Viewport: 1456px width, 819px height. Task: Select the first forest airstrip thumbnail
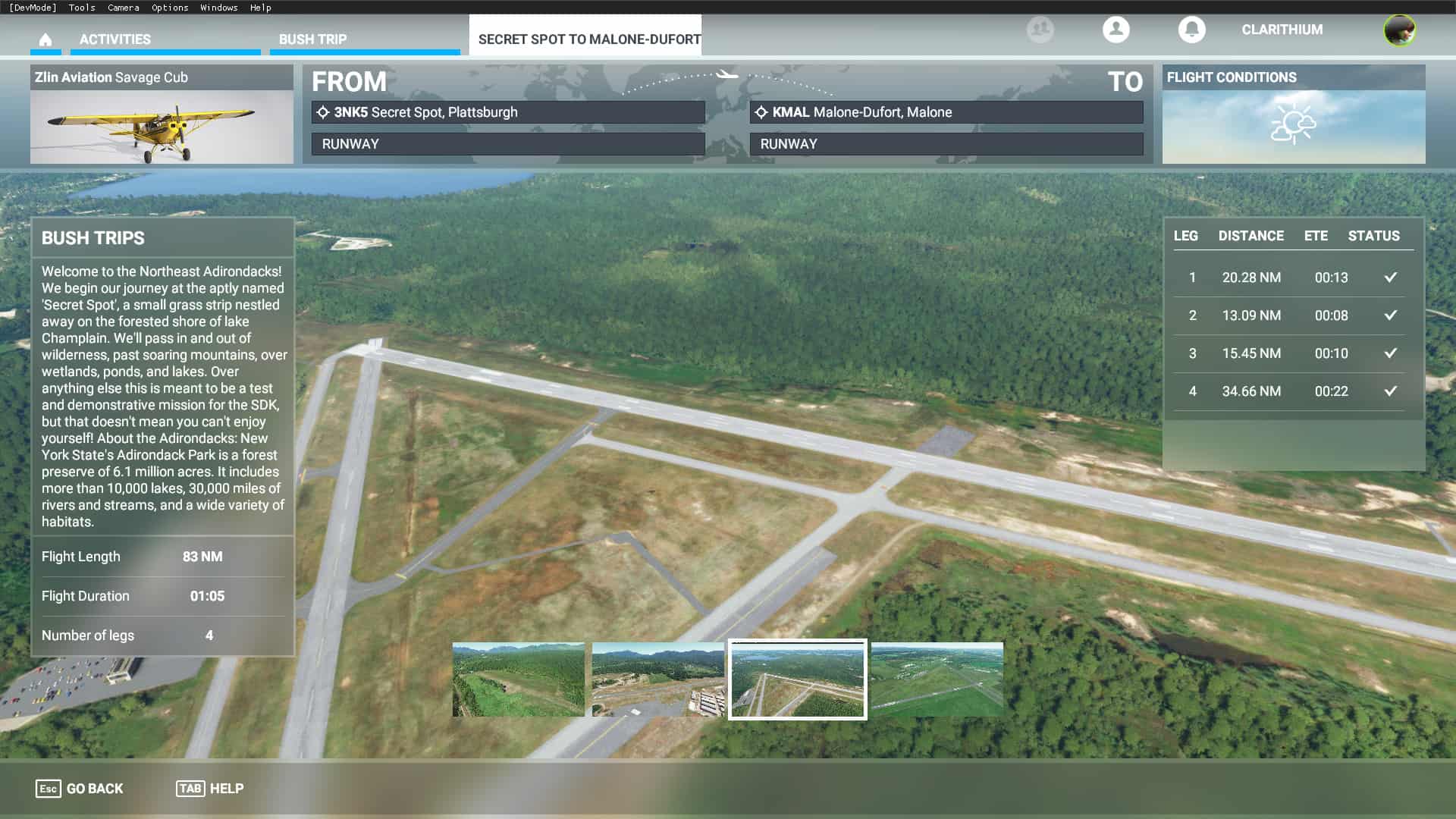(x=518, y=679)
